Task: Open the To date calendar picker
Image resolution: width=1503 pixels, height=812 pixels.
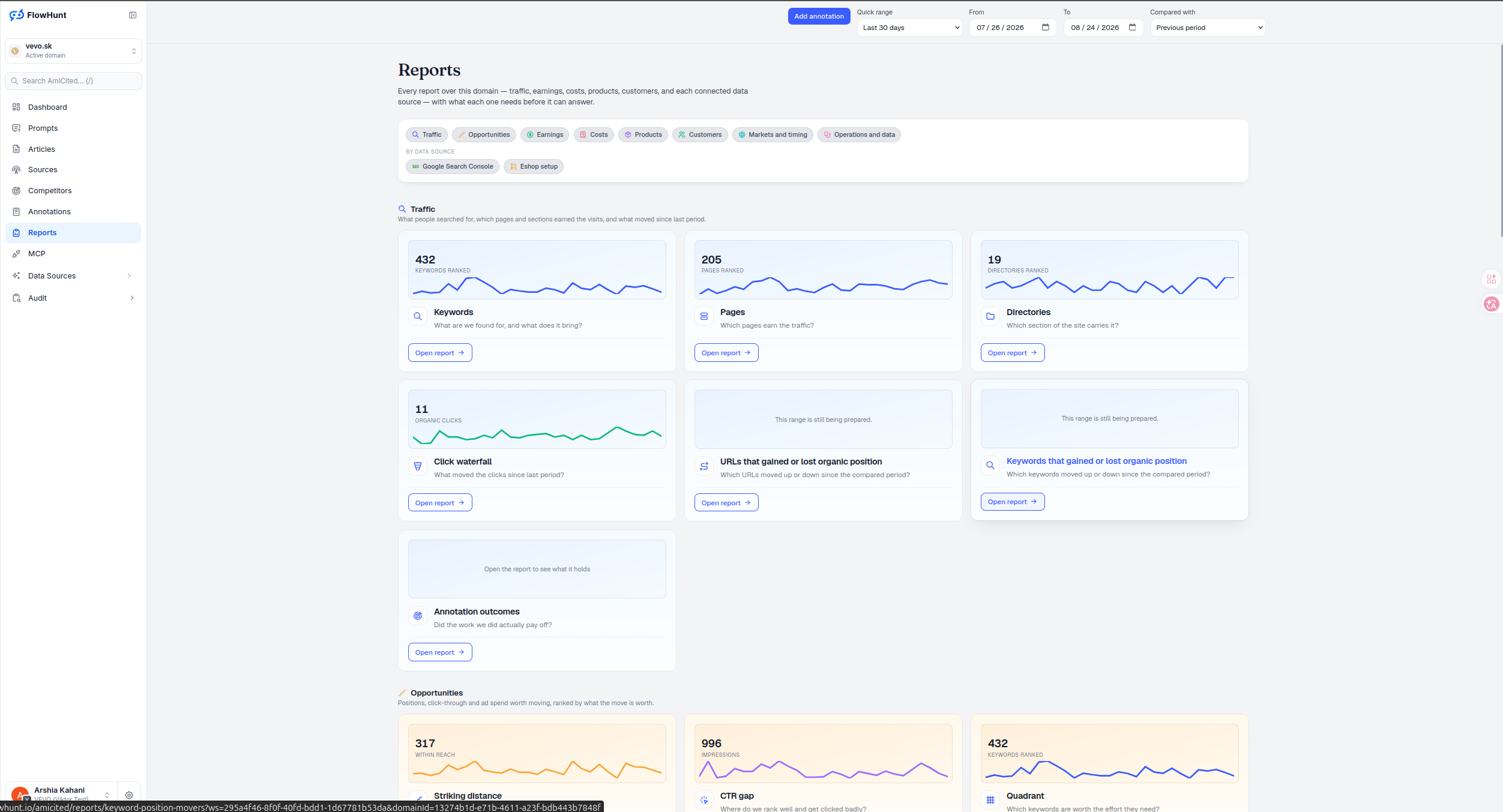Action: pyautogui.click(x=1132, y=27)
